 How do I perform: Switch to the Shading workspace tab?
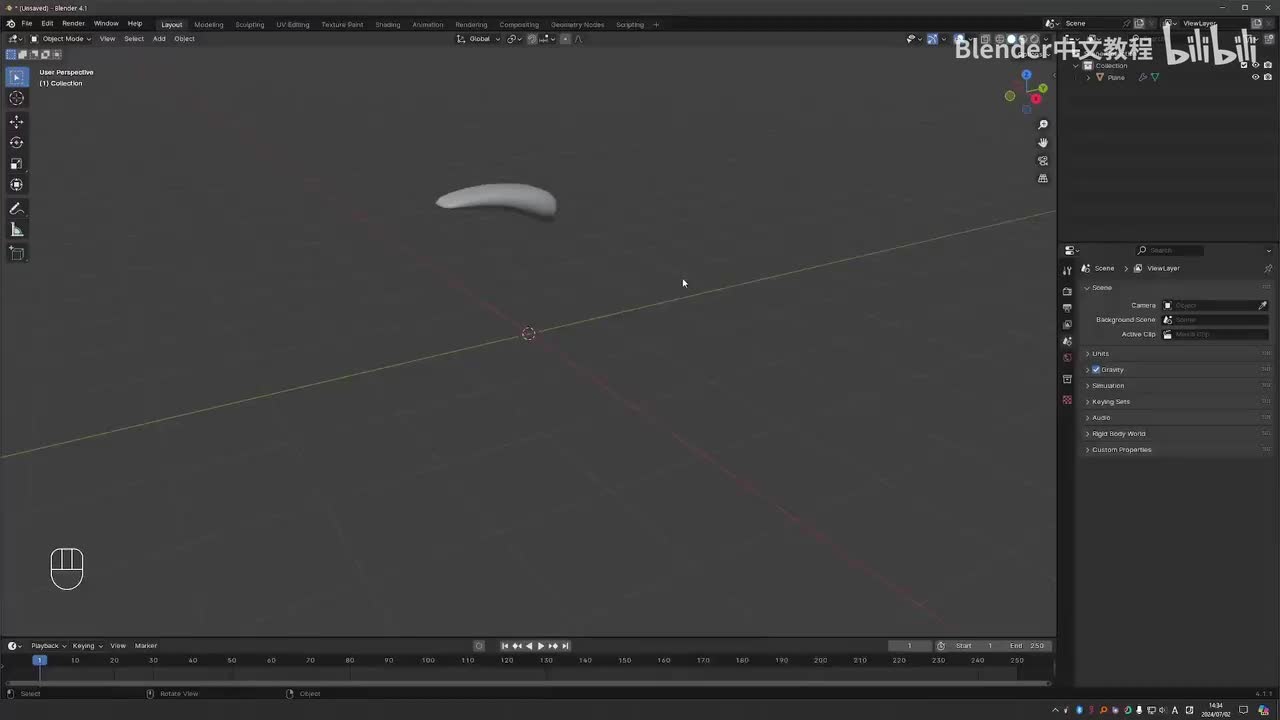(388, 25)
